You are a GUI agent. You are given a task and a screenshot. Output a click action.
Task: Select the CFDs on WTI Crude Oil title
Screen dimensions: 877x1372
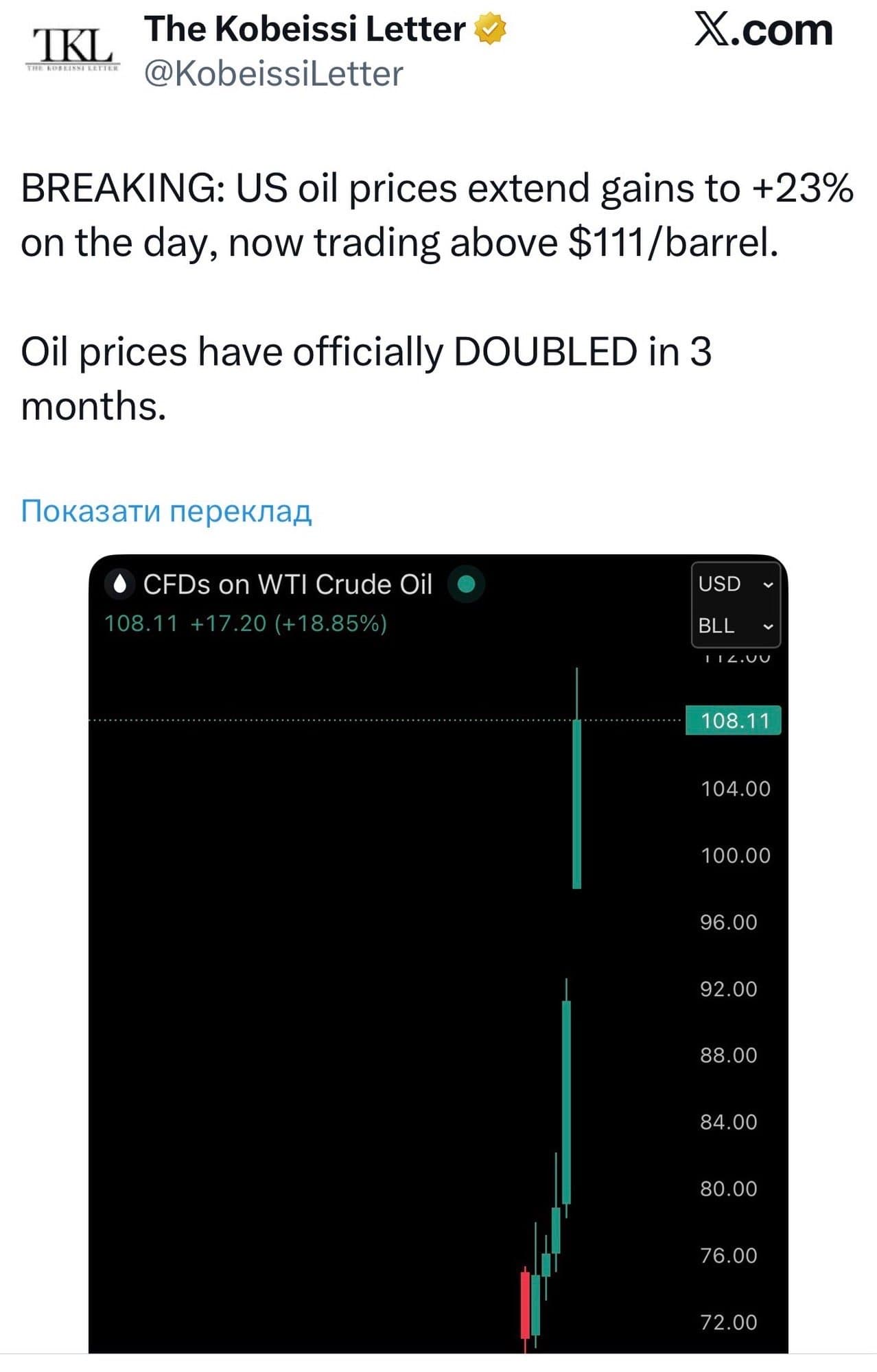288,584
